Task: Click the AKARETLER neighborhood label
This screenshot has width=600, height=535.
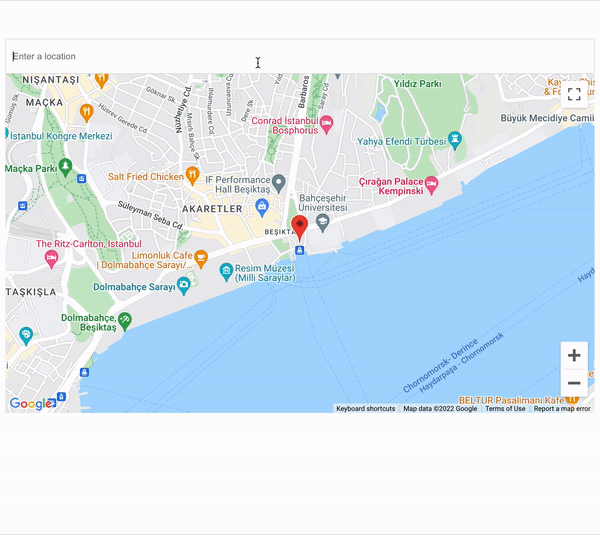Action: click(212, 209)
